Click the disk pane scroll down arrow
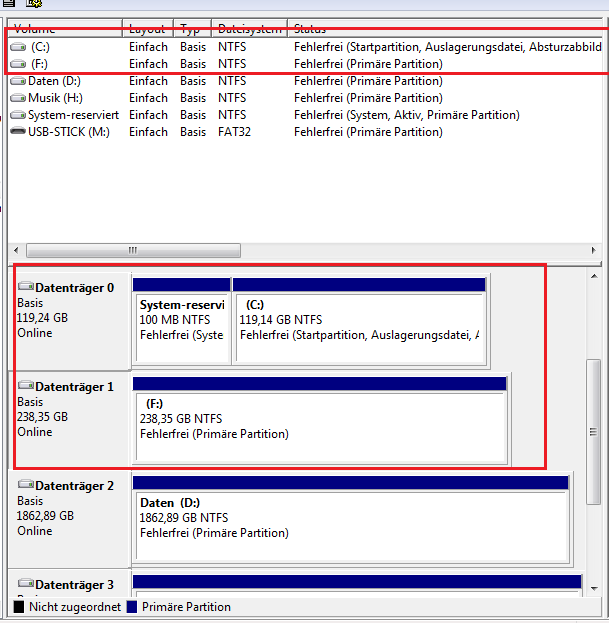The image size is (609, 623). click(x=594, y=588)
